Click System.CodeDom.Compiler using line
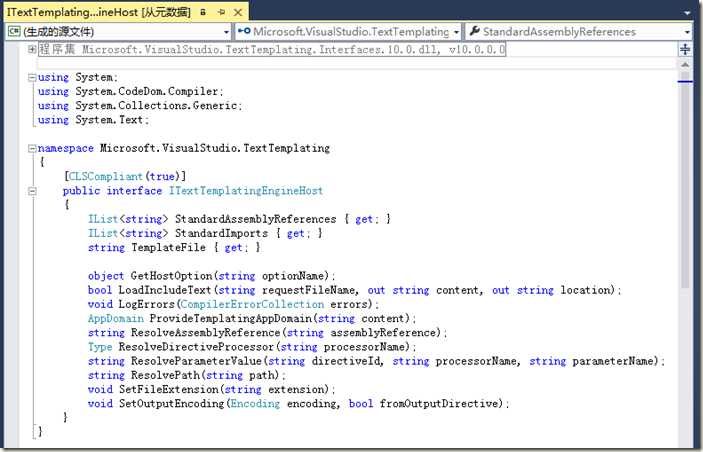Screen dimensions: 703x452 (x=130, y=91)
